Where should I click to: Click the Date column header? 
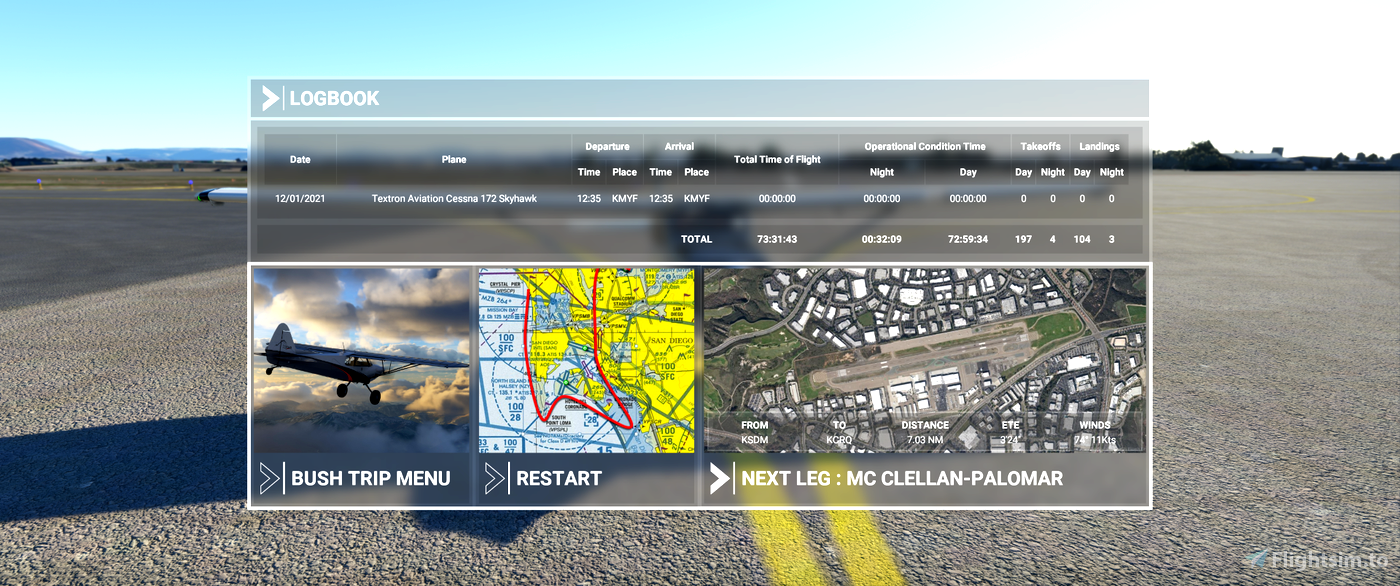coord(300,159)
